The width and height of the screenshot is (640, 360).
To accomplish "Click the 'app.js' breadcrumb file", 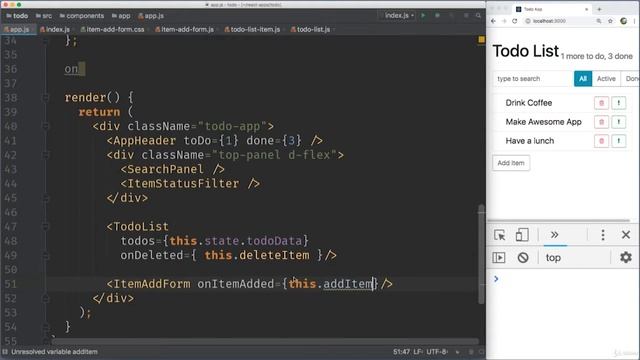I will (151, 16).
